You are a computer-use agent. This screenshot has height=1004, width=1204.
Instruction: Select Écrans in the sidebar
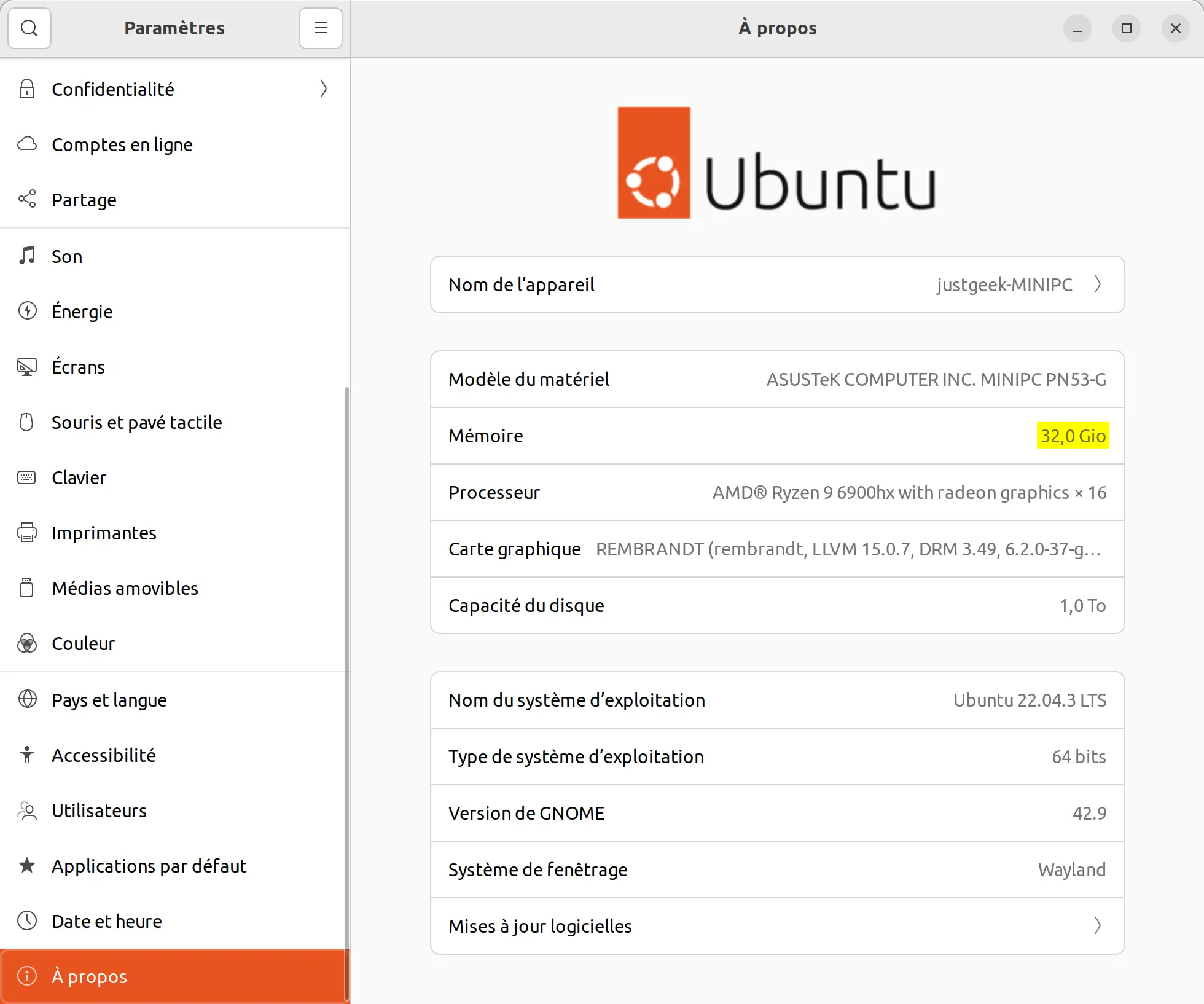pos(175,367)
